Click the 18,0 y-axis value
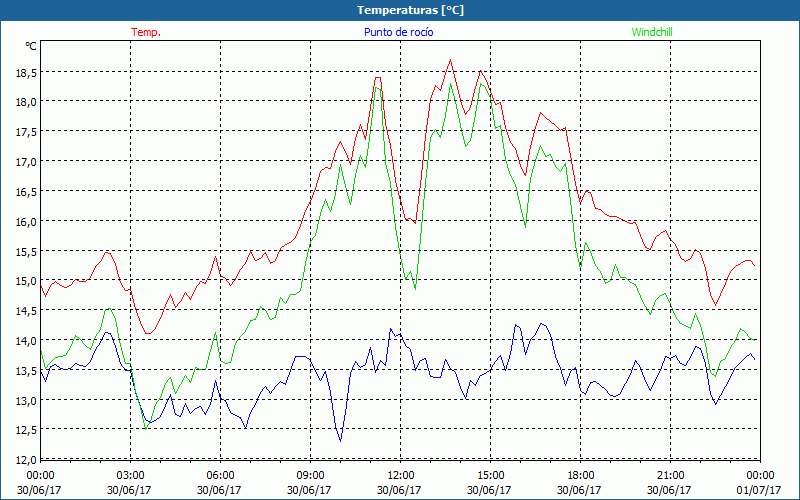The image size is (800, 500). [x=26, y=102]
